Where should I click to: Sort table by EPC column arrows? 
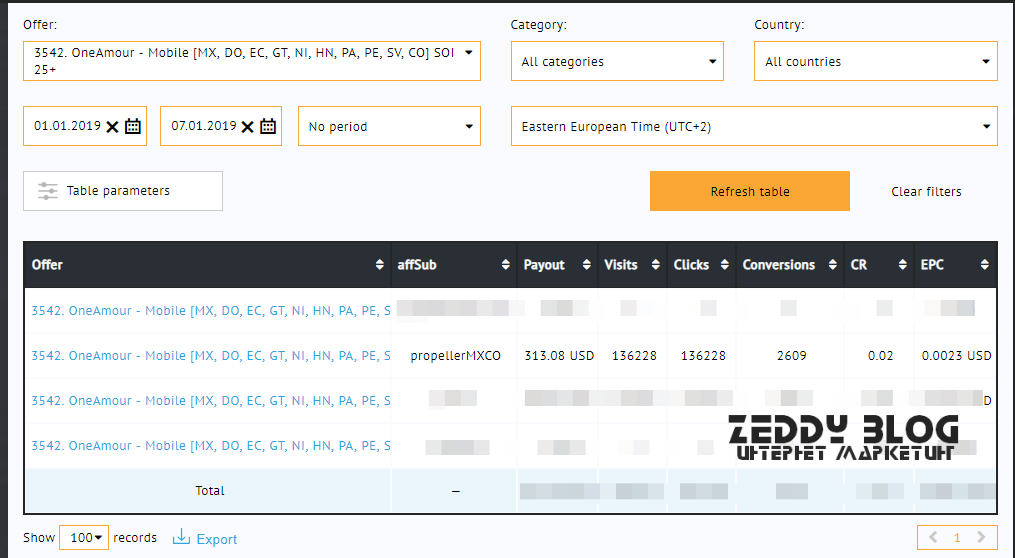tap(984, 265)
